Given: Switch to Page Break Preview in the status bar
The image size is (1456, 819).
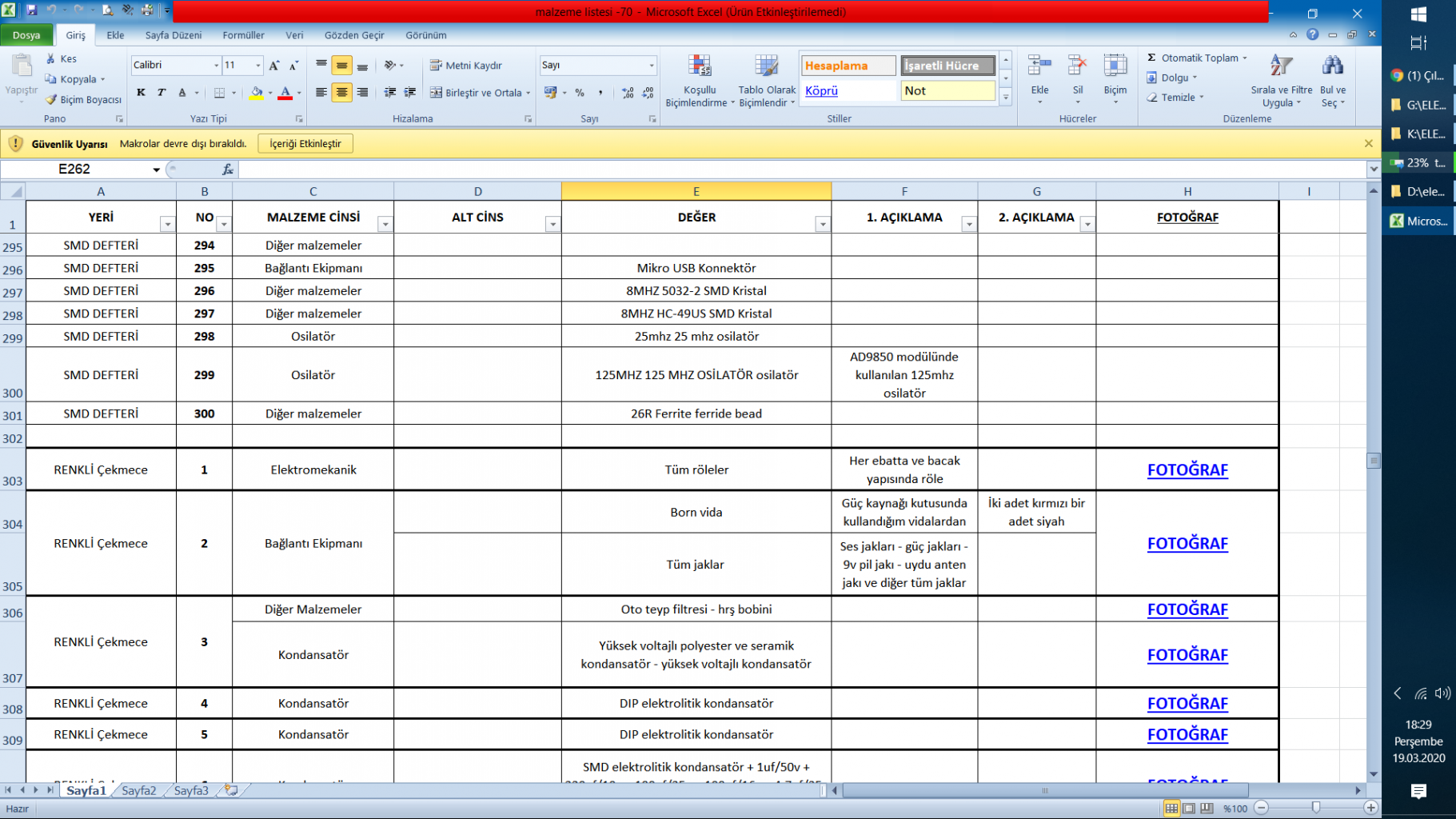Looking at the screenshot, I should [1207, 809].
